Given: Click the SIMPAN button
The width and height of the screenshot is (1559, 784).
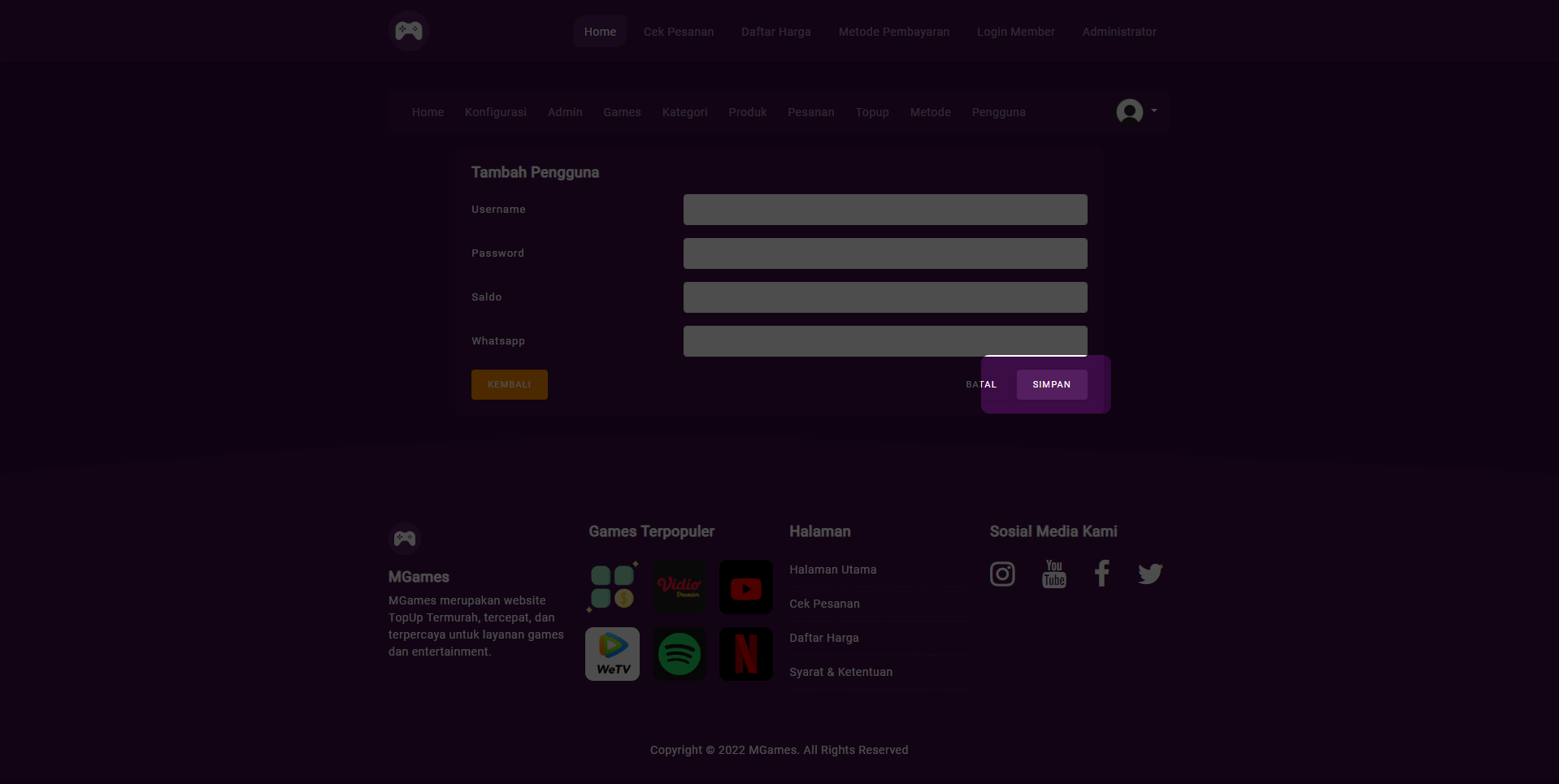Looking at the screenshot, I should (x=1052, y=384).
